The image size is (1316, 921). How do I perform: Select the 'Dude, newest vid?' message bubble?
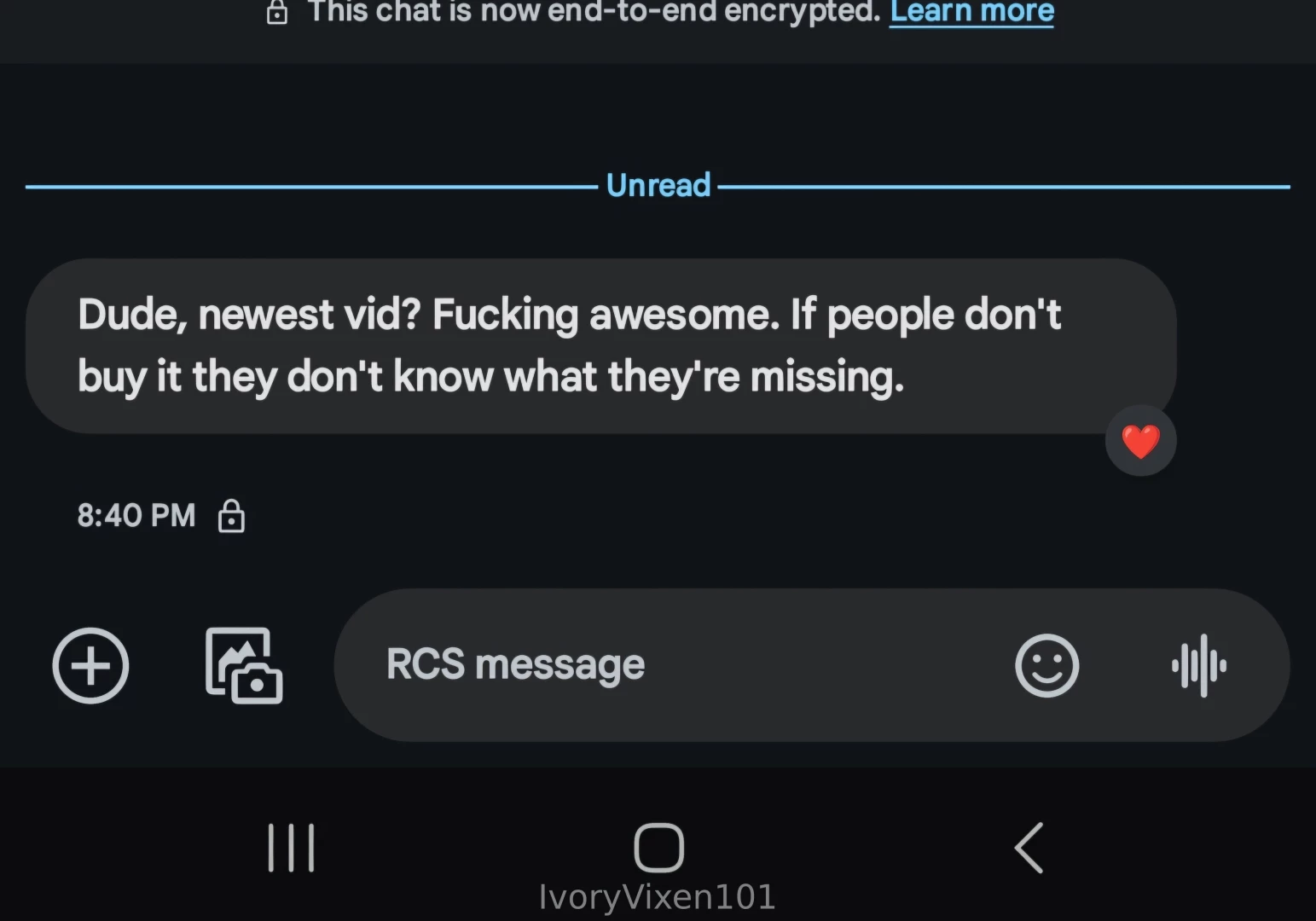click(601, 346)
